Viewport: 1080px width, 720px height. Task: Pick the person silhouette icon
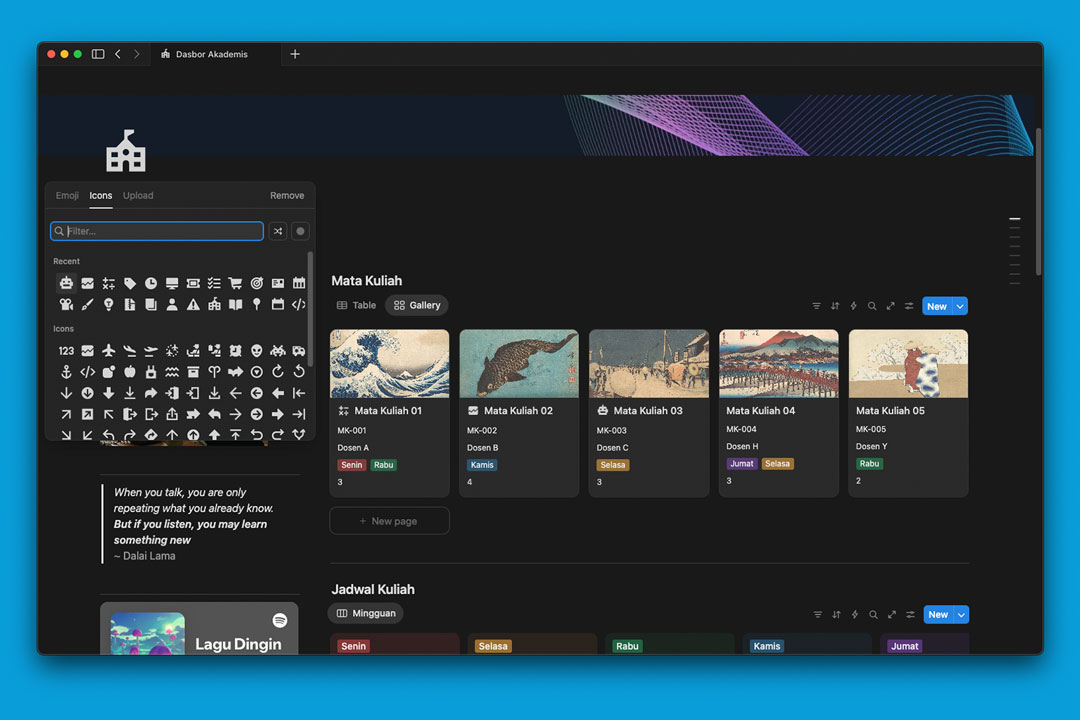[172, 304]
